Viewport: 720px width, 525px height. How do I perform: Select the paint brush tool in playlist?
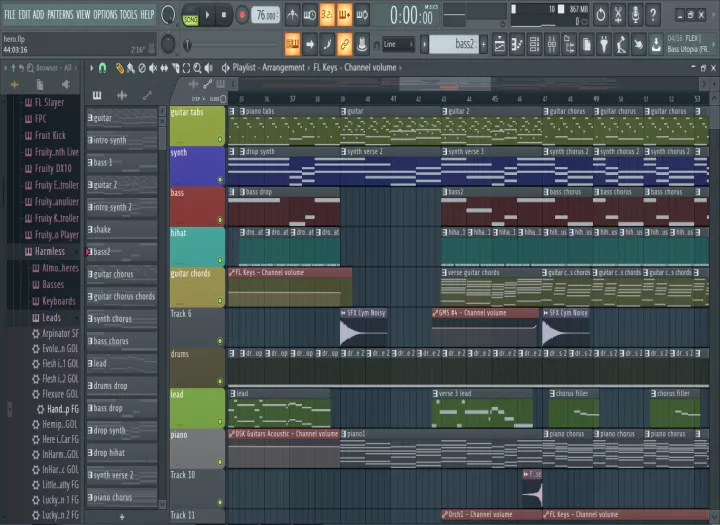[131, 68]
